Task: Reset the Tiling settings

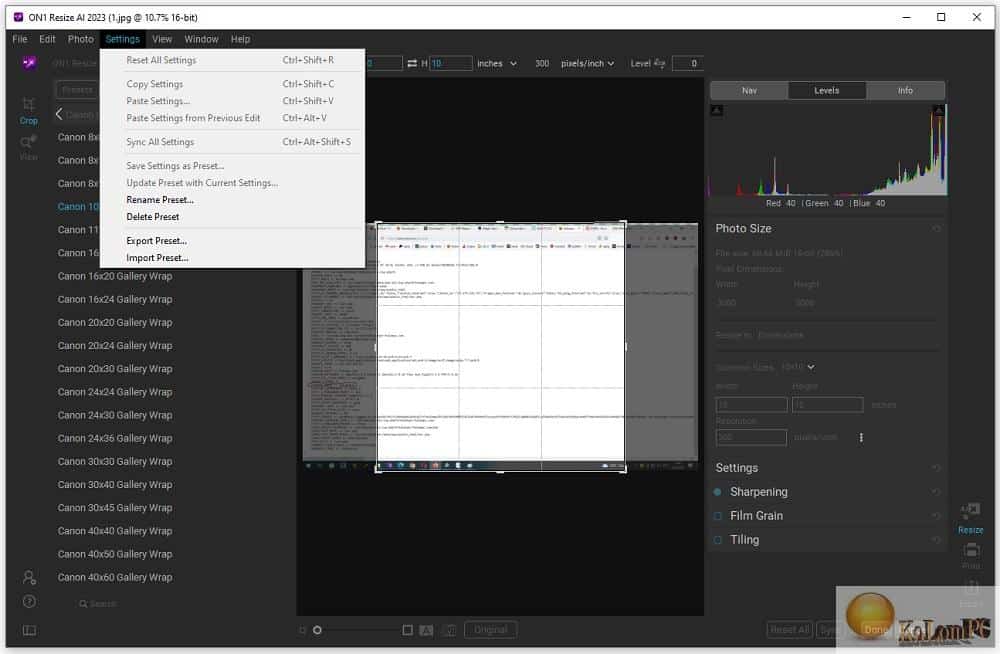Action: click(936, 540)
